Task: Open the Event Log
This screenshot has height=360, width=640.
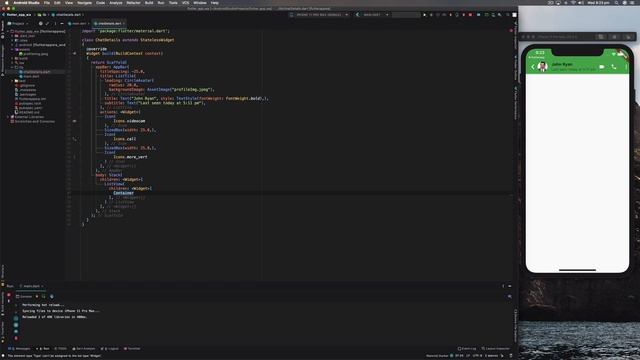Action: [467, 349]
